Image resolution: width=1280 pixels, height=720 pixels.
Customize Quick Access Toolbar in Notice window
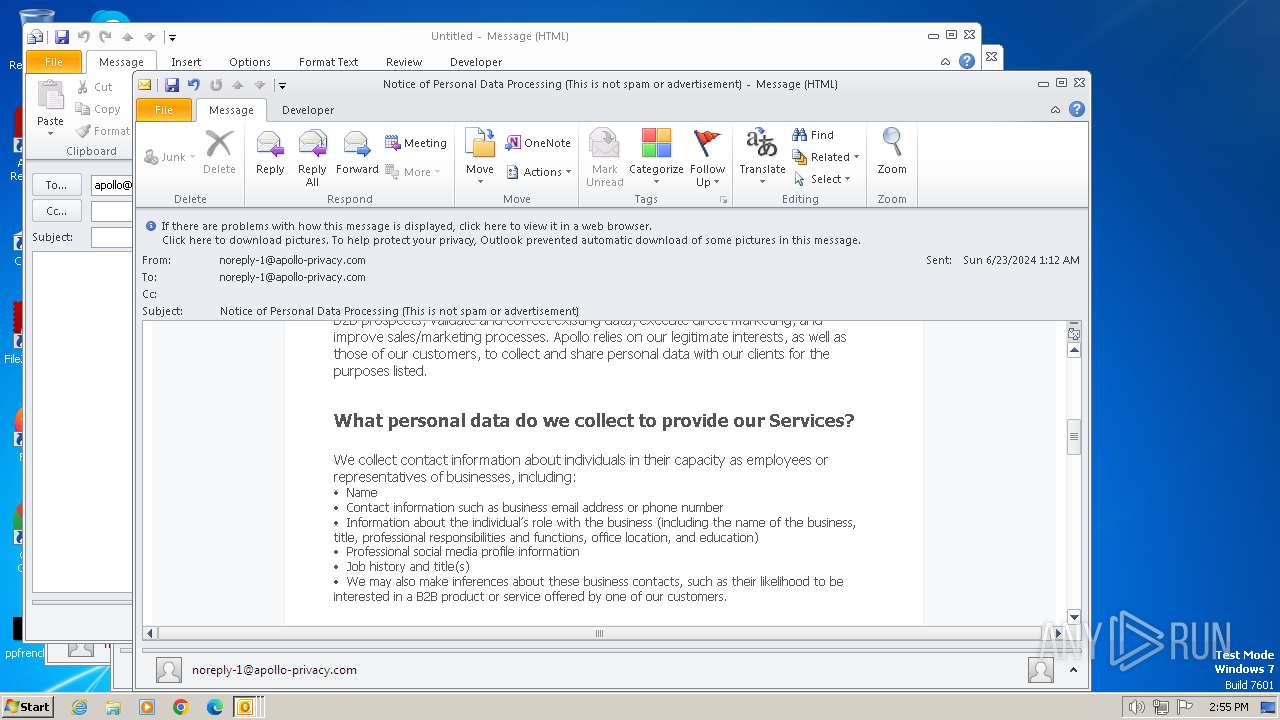283,86
